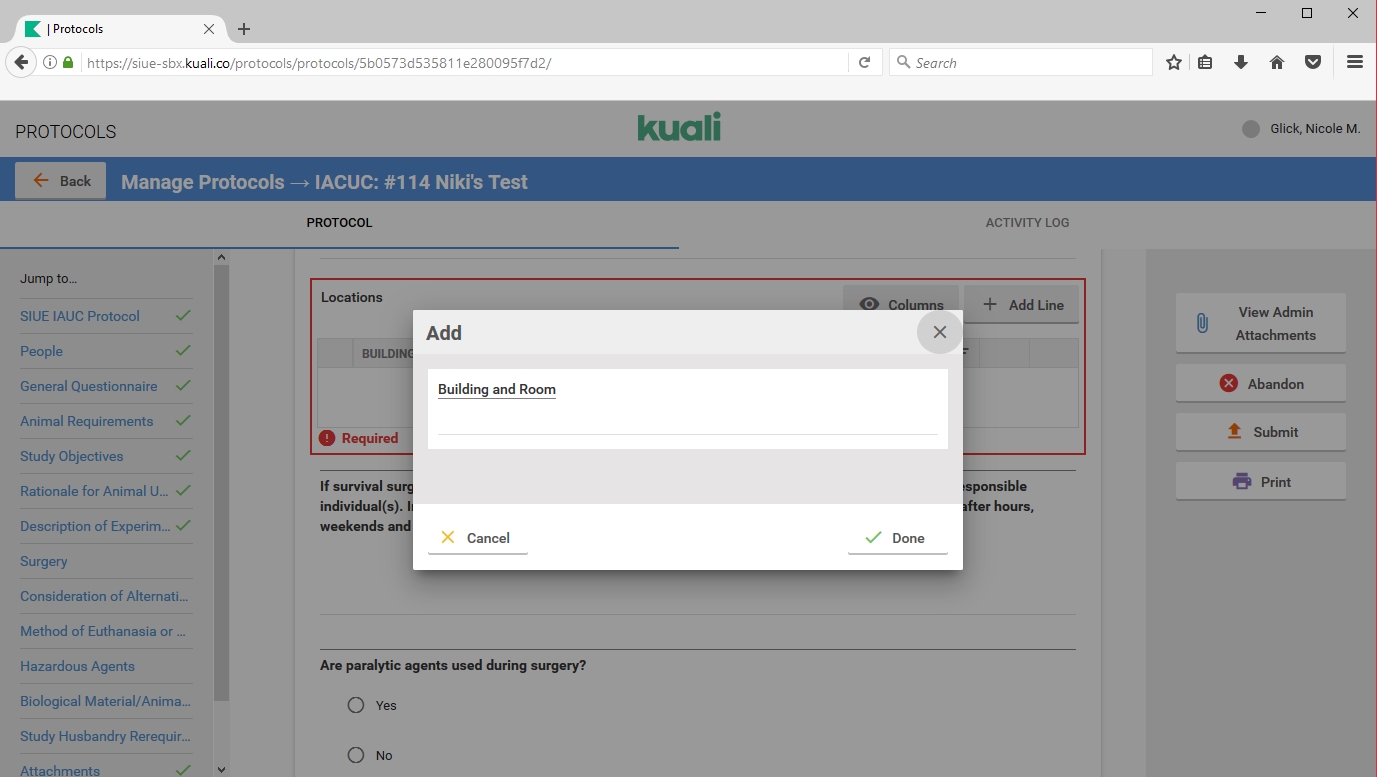Switch to the Activity Log tab
This screenshot has height=777, width=1377.
pyautogui.click(x=1027, y=223)
